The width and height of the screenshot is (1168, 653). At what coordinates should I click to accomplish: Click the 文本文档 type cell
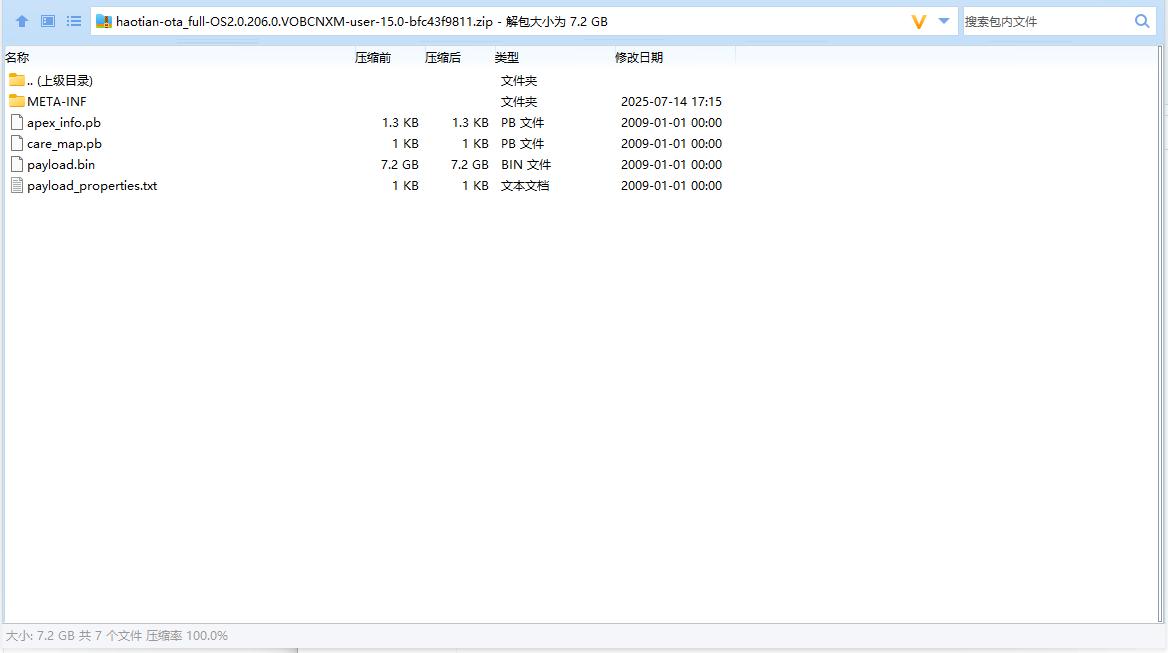[524, 185]
